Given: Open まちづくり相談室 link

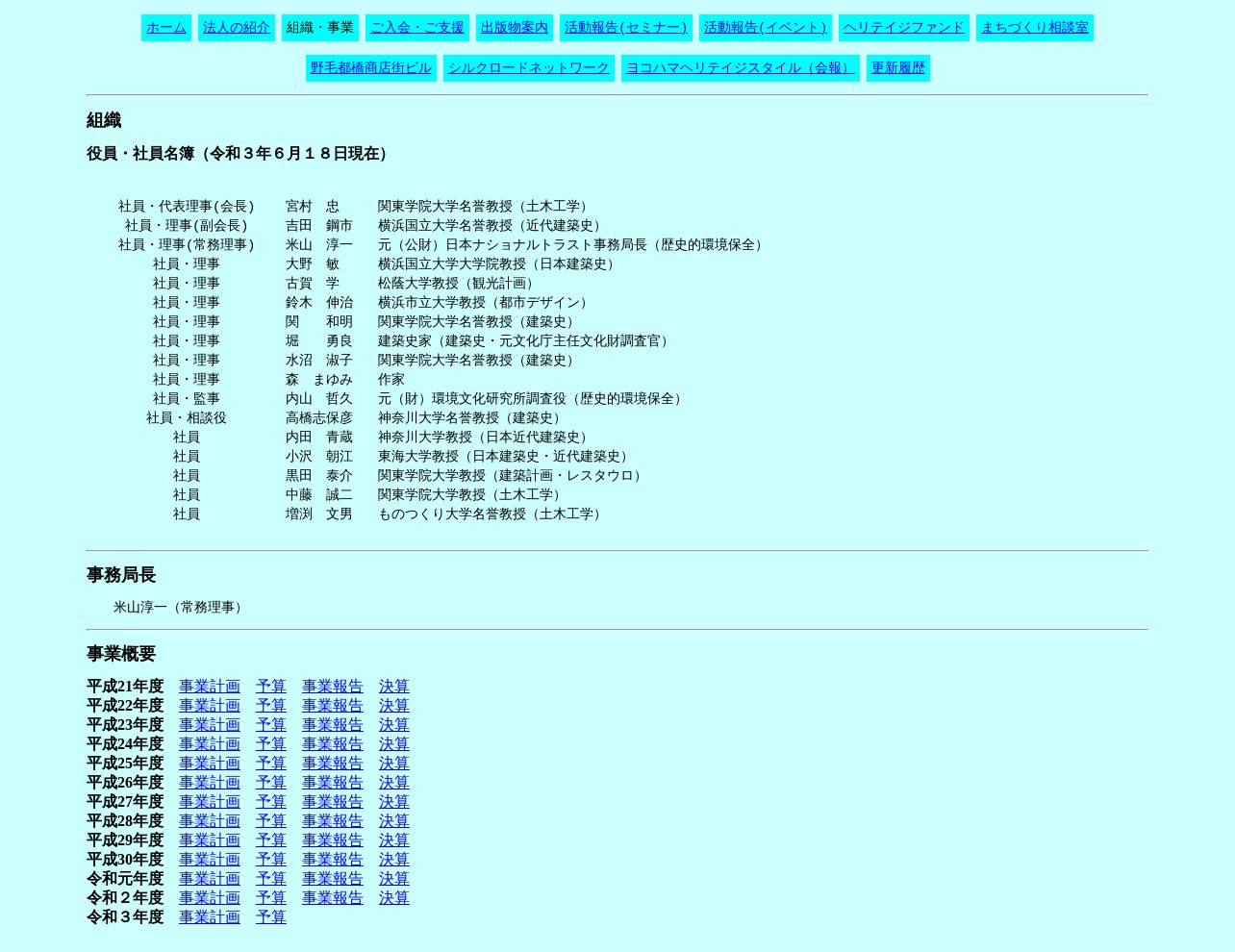Looking at the screenshot, I should (1035, 28).
